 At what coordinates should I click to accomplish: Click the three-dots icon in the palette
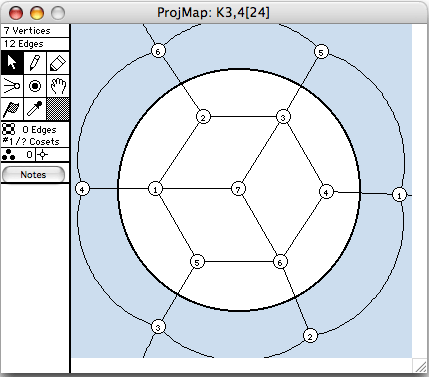click(x=8, y=155)
